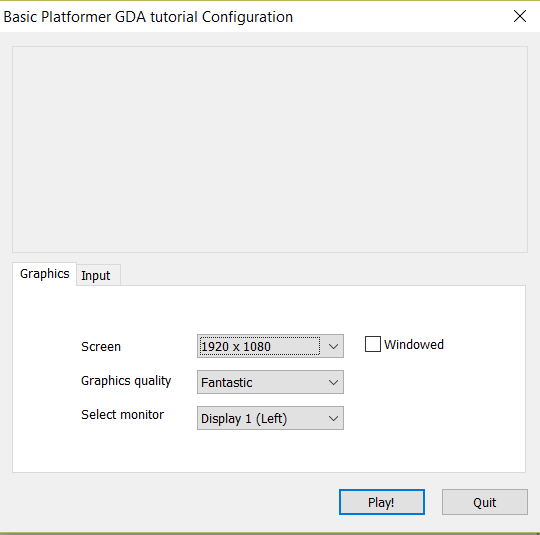Click the Select monitor label
The image size is (540, 535).
(122, 414)
